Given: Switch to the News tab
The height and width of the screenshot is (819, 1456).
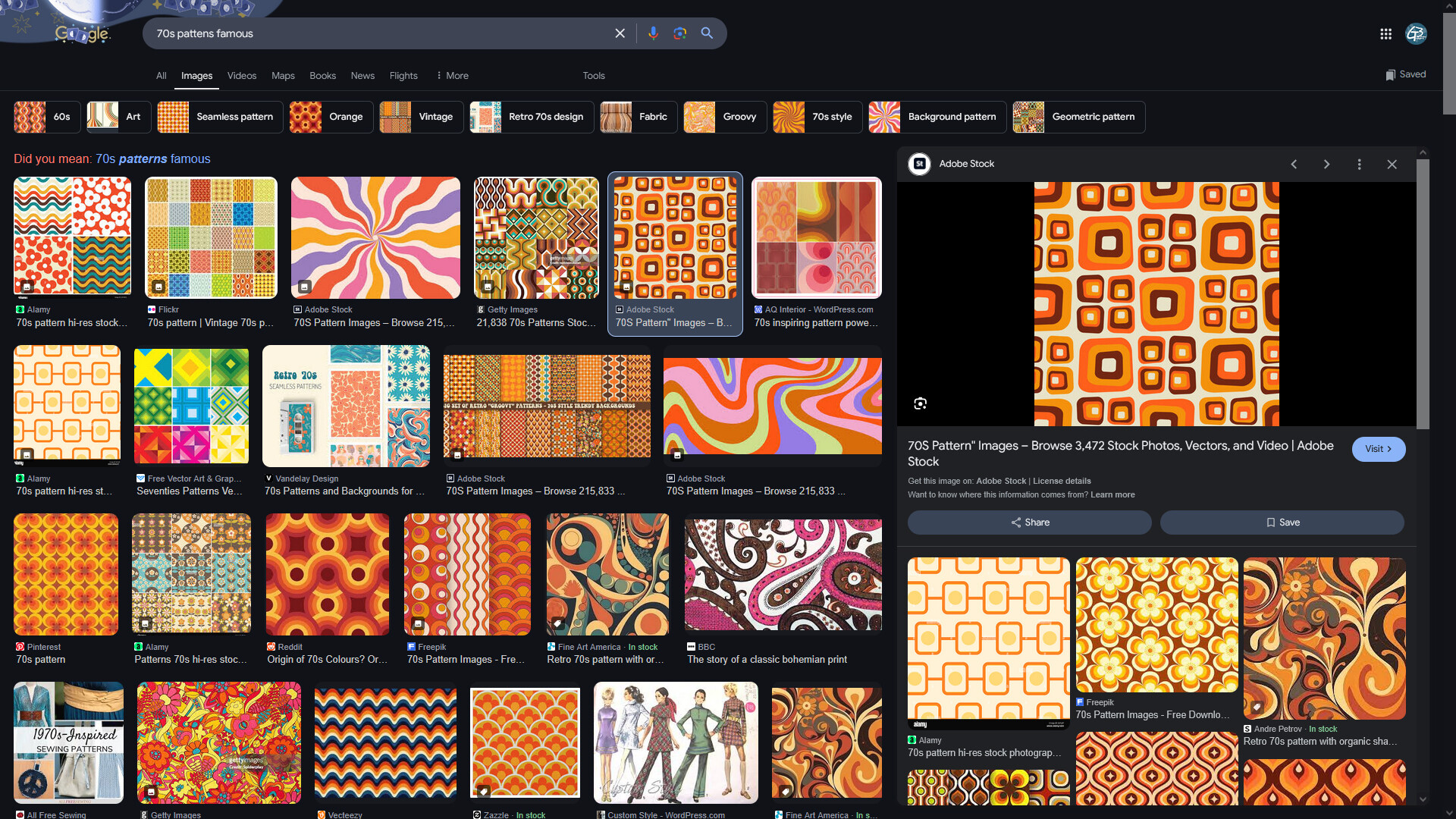Looking at the screenshot, I should 362,76.
